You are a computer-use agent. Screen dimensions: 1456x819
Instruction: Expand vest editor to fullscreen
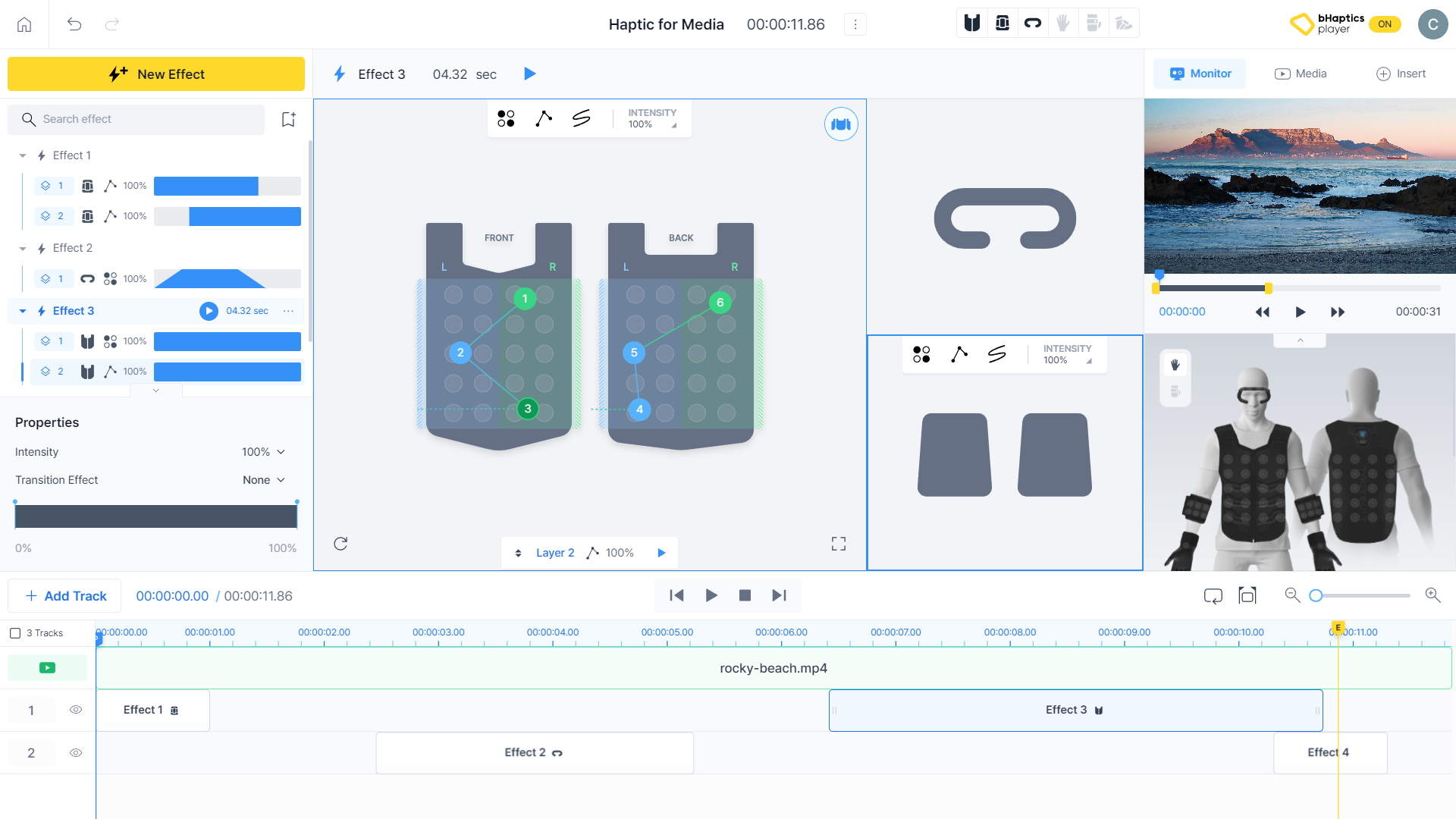point(839,544)
